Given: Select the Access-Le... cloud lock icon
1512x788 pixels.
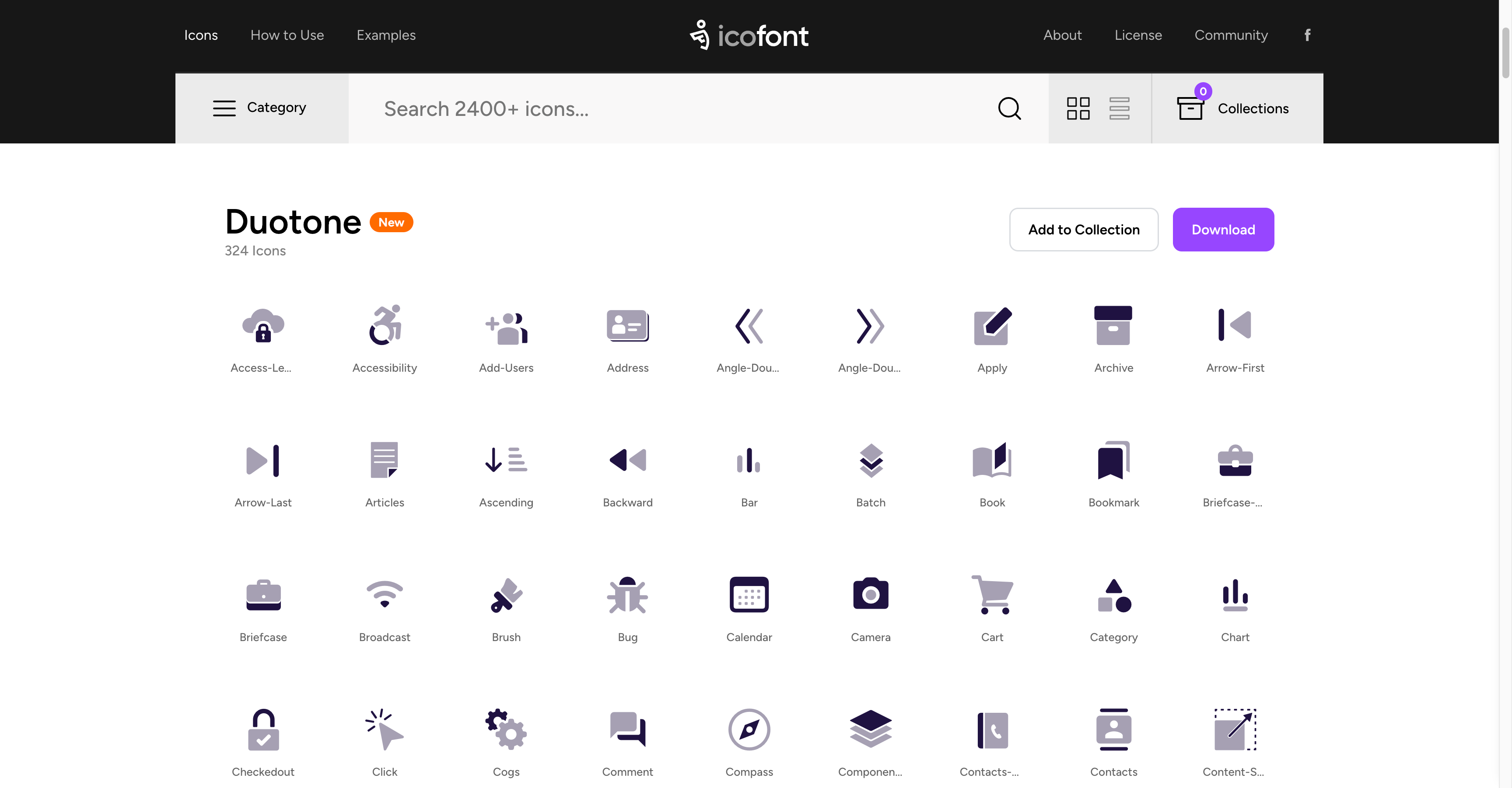Looking at the screenshot, I should pos(263,325).
